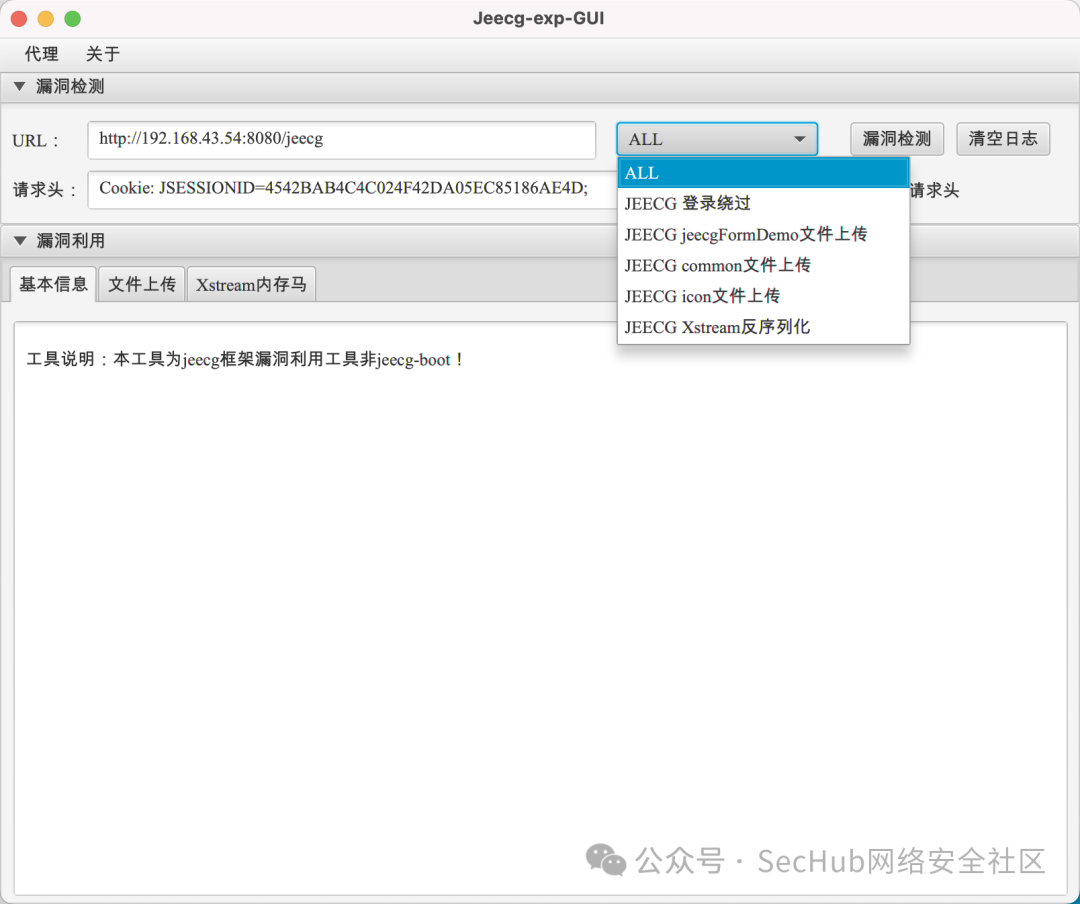1080x904 pixels.
Task: Switch to the 文件上传 tab
Action: [x=142, y=284]
